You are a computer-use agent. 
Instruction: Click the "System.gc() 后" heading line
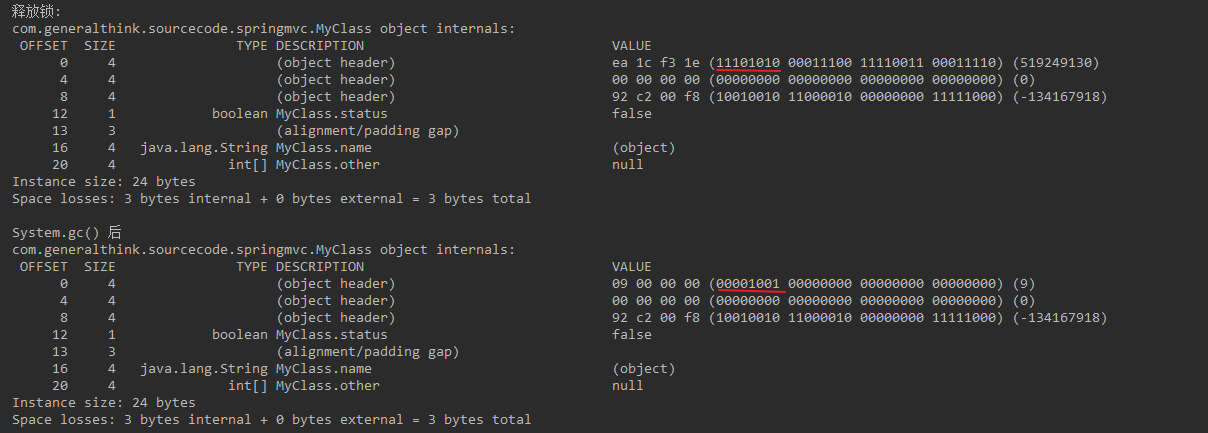point(64,232)
